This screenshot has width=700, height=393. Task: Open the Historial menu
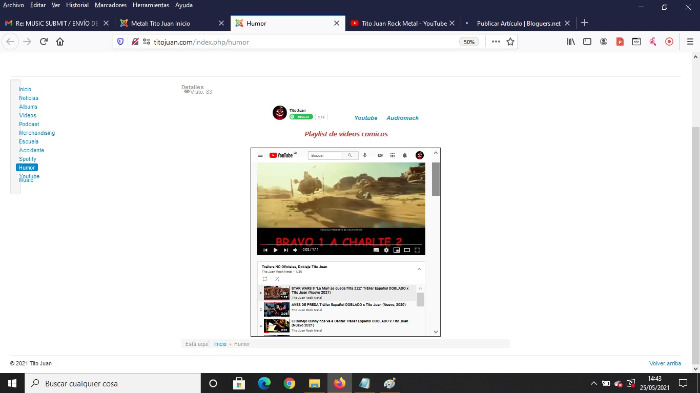[77, 5]
